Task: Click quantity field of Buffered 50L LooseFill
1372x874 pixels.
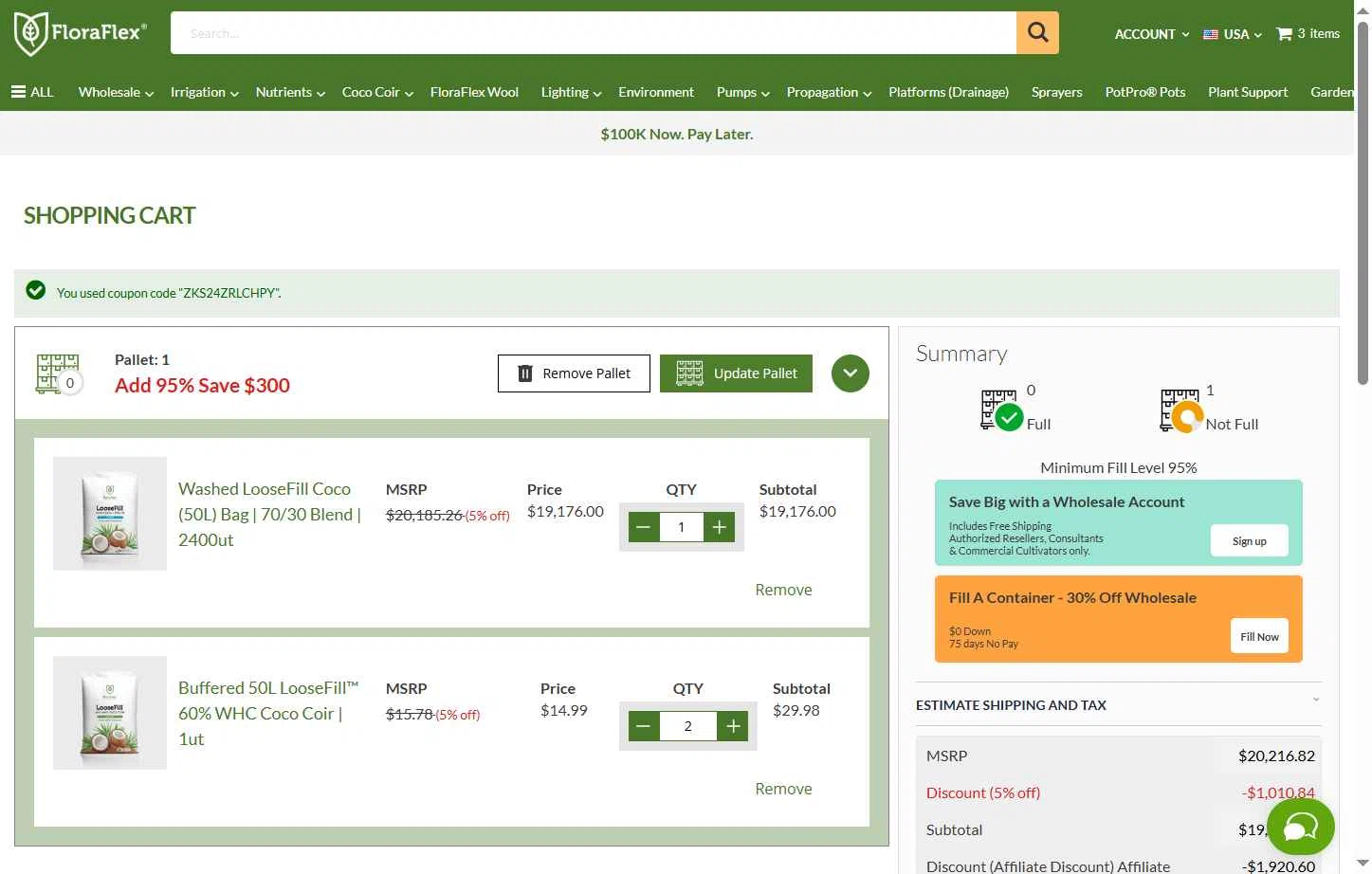Action: (688, 726)
